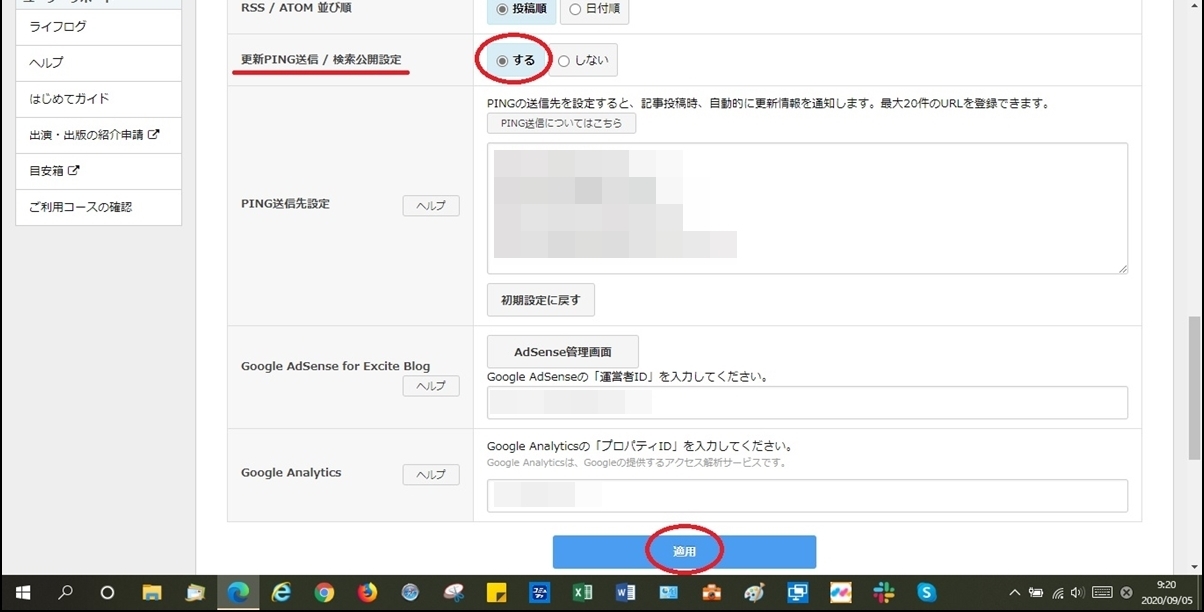Click the Google Analytics property ID field
The image size is (1204, 612).
click(806, 495)
